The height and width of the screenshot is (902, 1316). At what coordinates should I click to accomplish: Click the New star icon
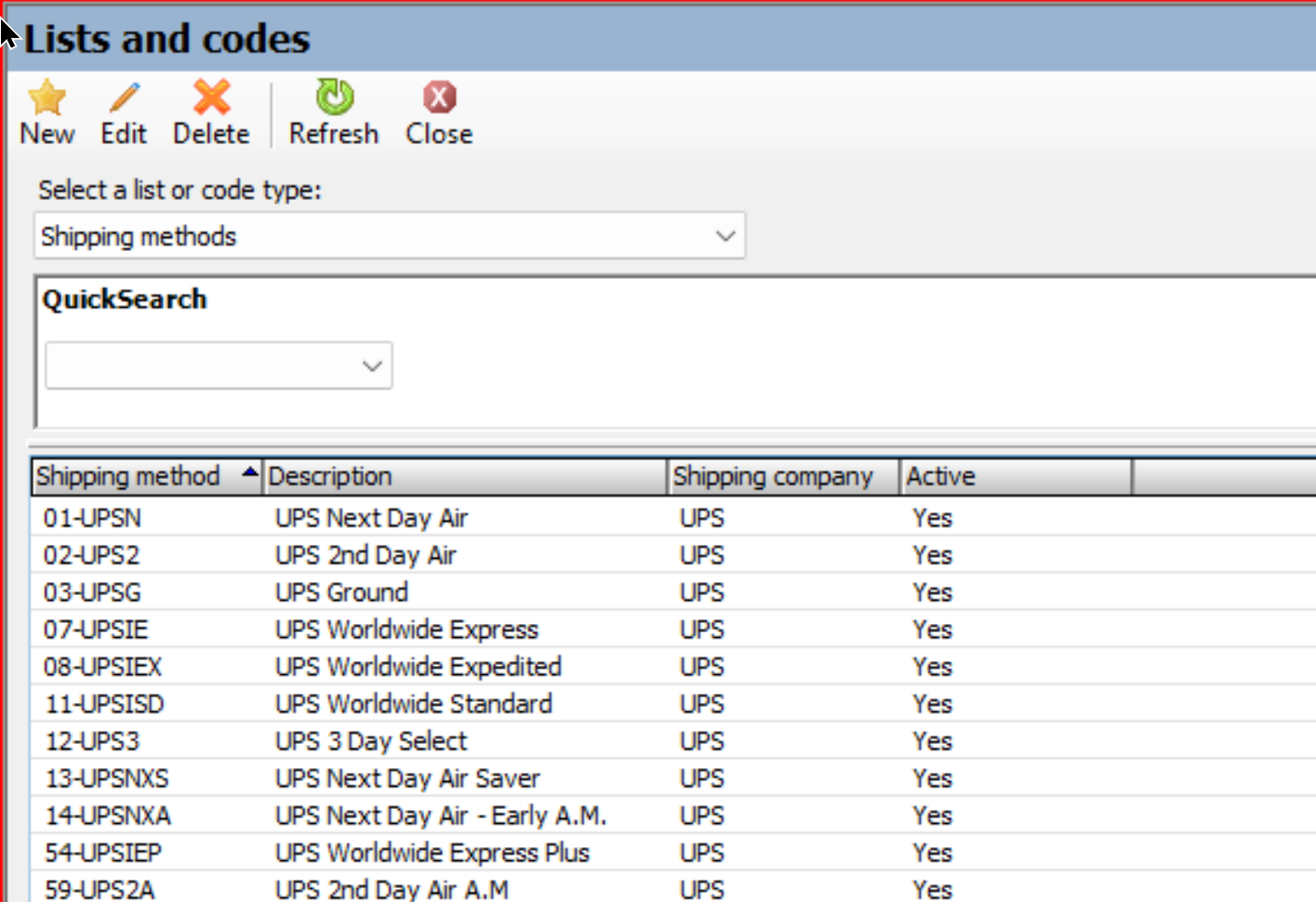click(47, 97)
